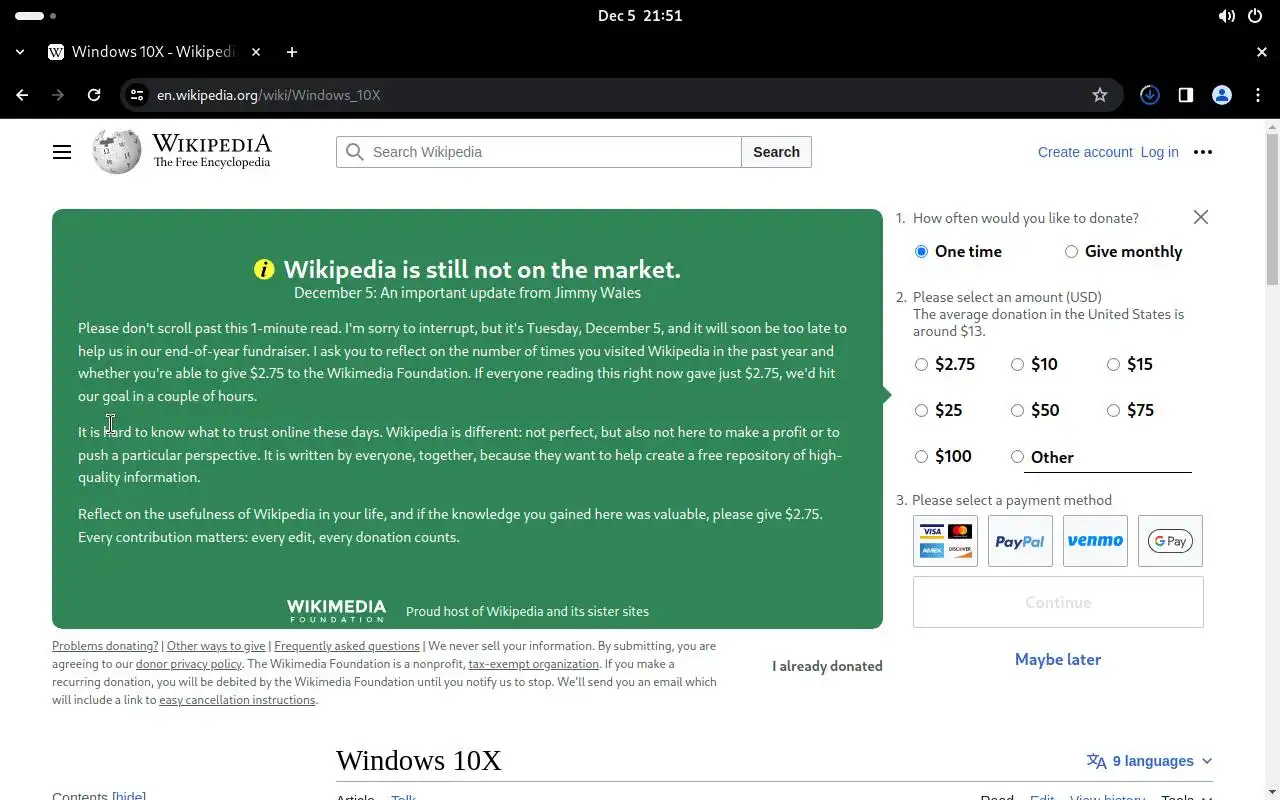Screen dimensions: 1280x800
Task: Click the Continue button
Action: click(x=1058, y=602)
